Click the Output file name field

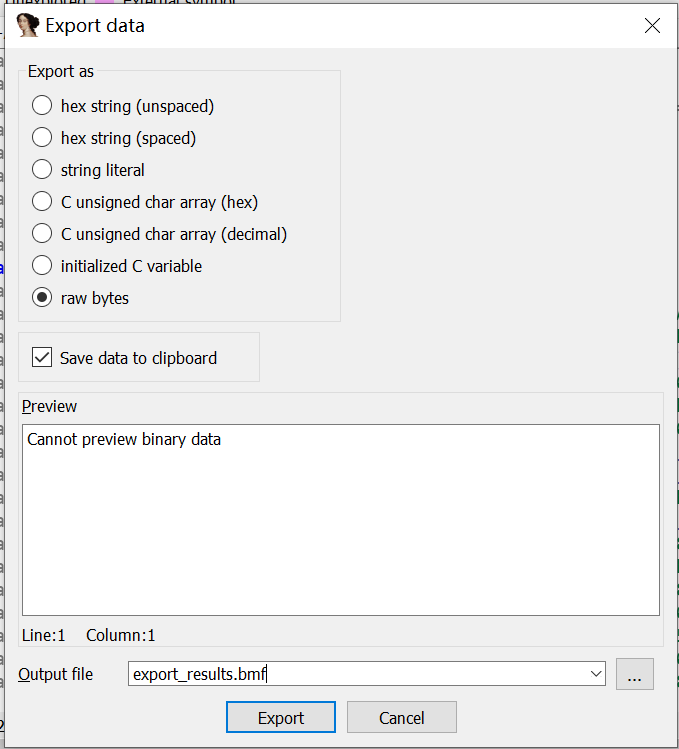[x=360, y=674]
